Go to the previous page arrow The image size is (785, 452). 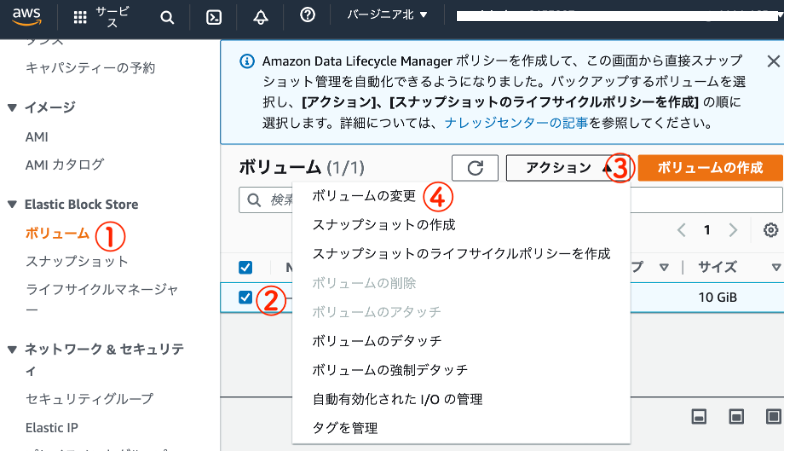681,230
